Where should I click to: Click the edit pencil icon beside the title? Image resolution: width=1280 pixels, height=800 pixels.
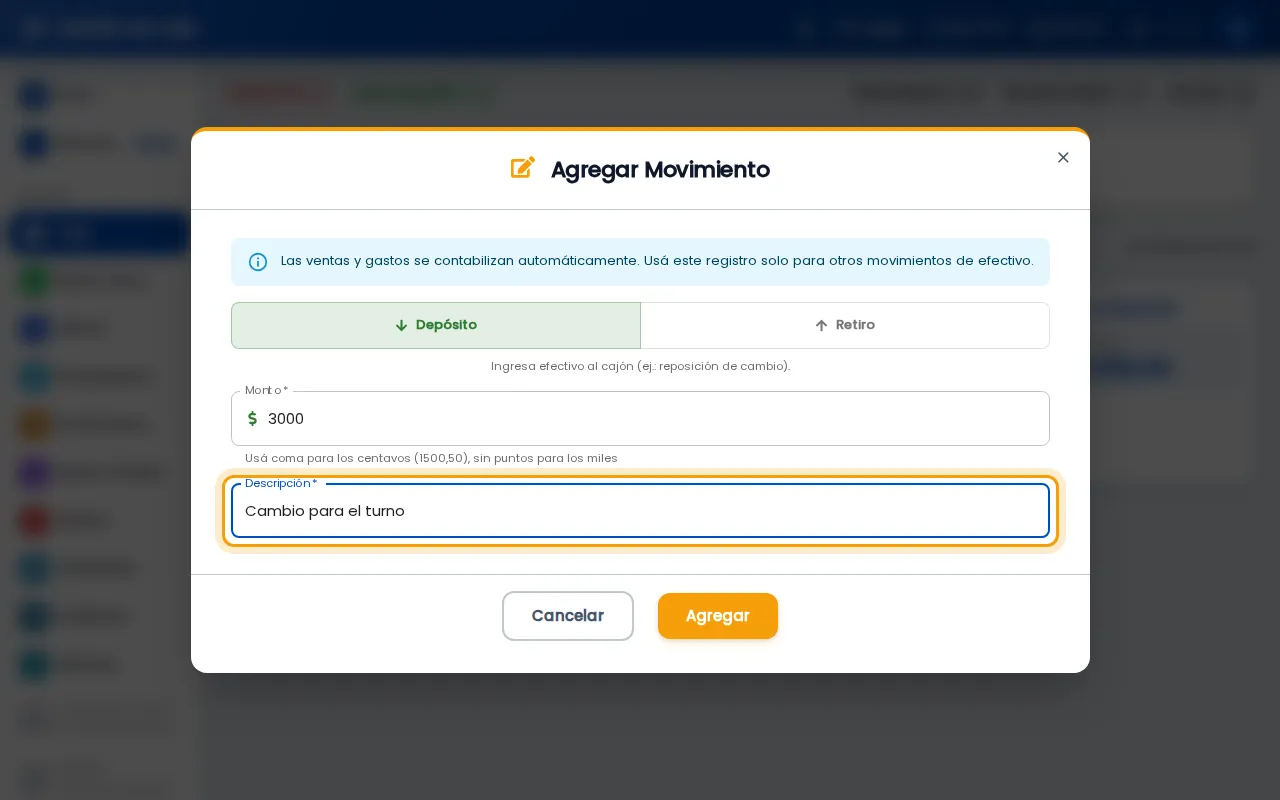click(x=523, y=168)
